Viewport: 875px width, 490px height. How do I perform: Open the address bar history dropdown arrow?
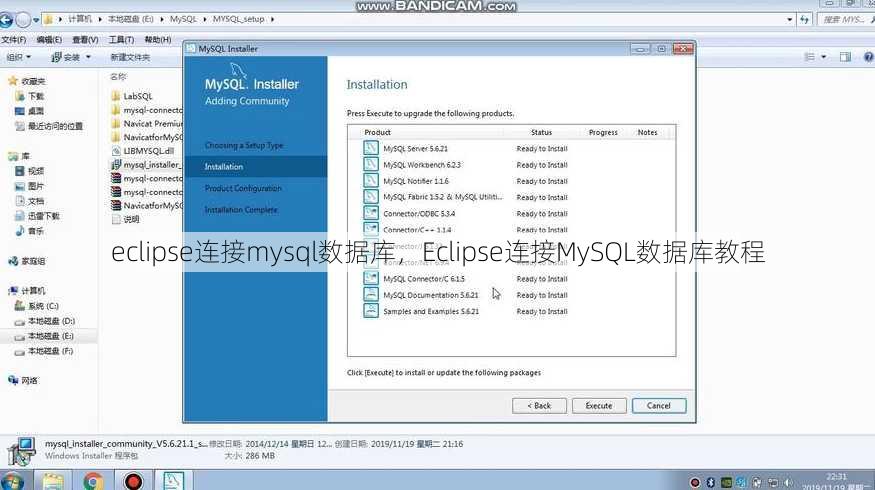pyautogui.click(x=790, y=20)
